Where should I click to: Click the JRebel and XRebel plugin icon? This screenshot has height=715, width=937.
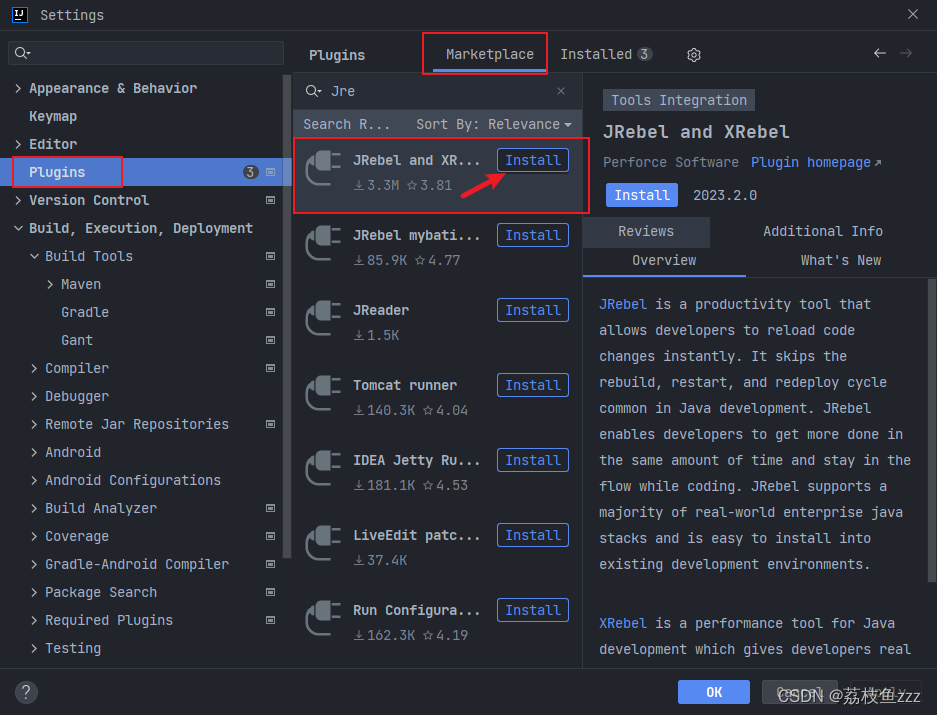[x=323, y=169]
